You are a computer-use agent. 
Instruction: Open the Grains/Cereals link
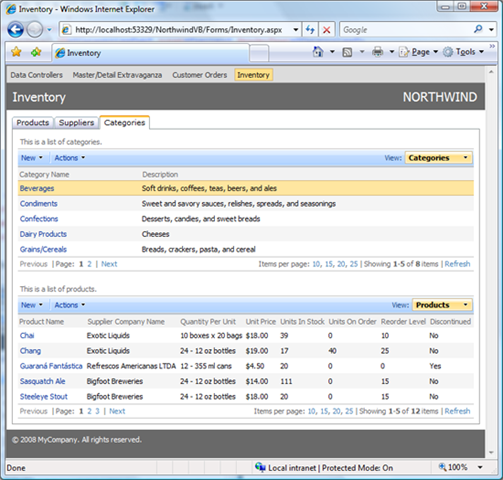point(43,249)
